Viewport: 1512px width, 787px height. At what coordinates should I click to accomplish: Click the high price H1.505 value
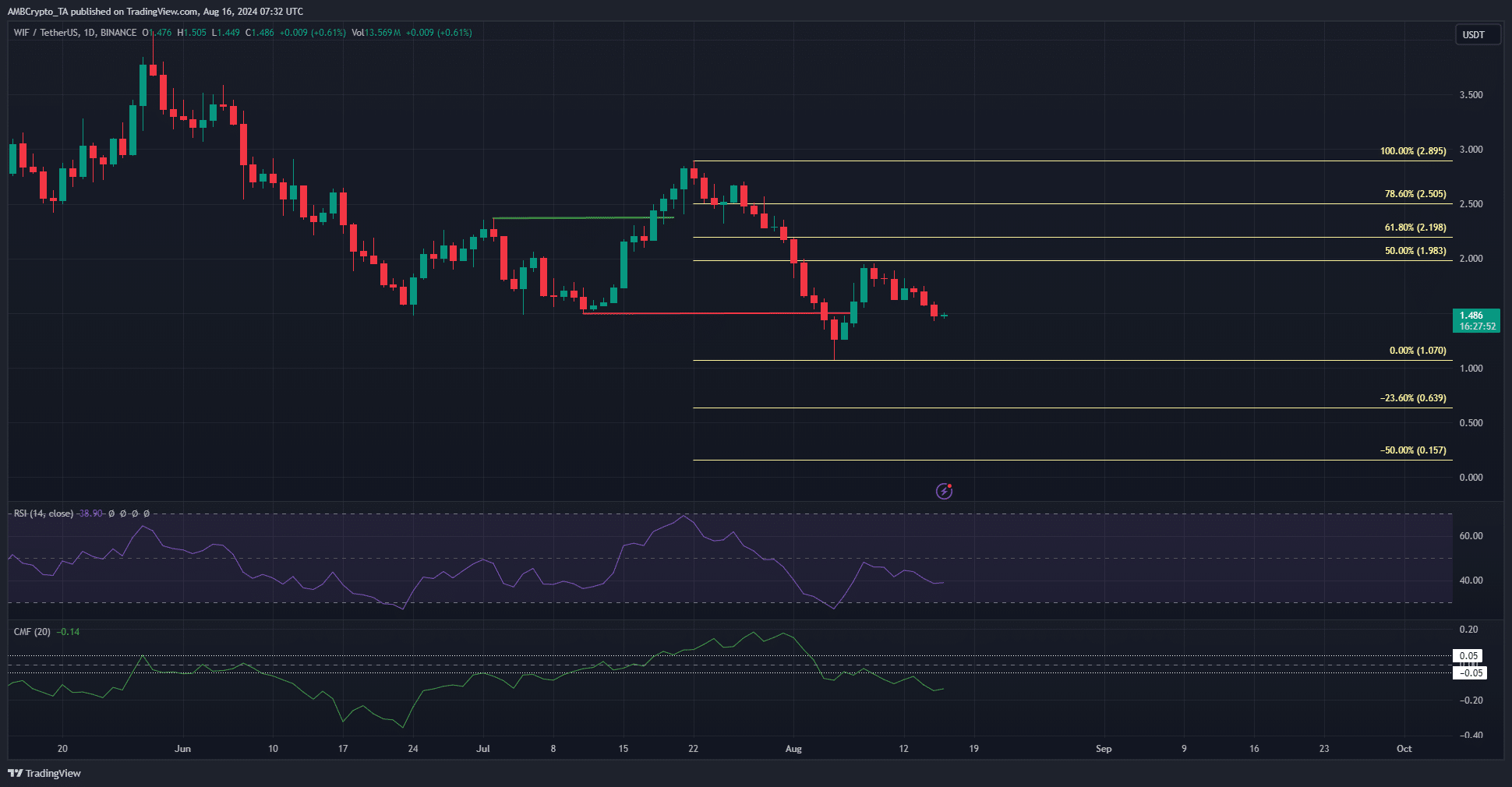pyautogui.click(x=192, y=33)
